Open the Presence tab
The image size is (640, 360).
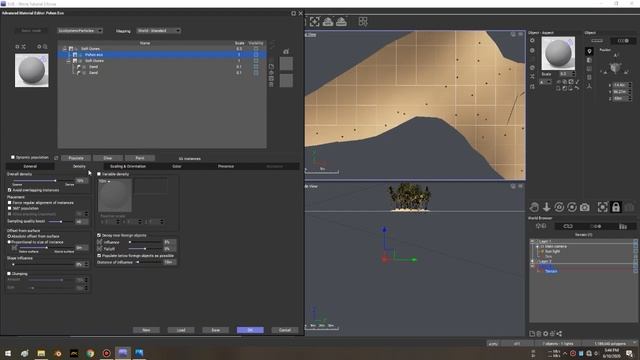pos(226,167)
